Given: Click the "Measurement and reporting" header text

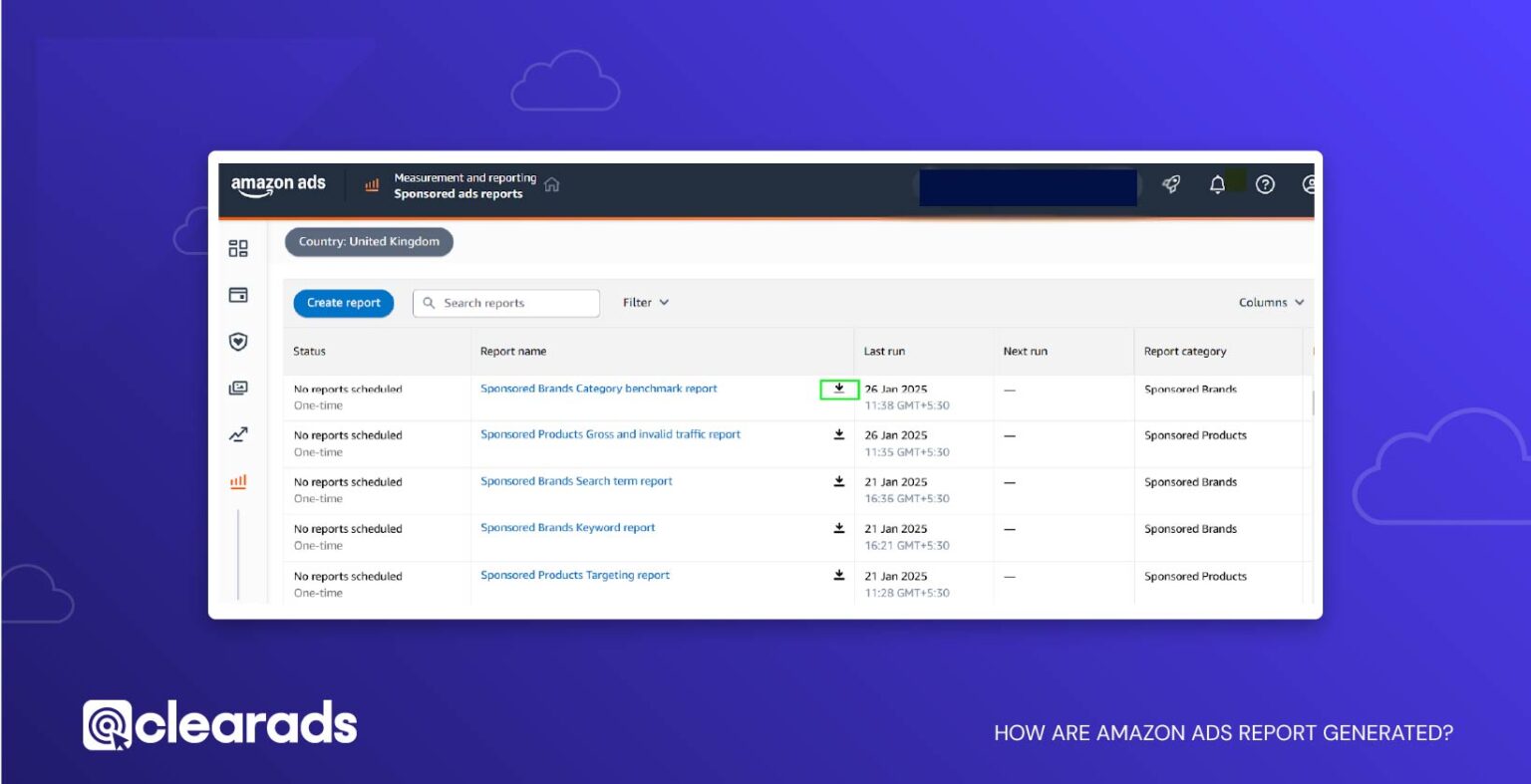Looking at the screenshot, I should (465, 178).
